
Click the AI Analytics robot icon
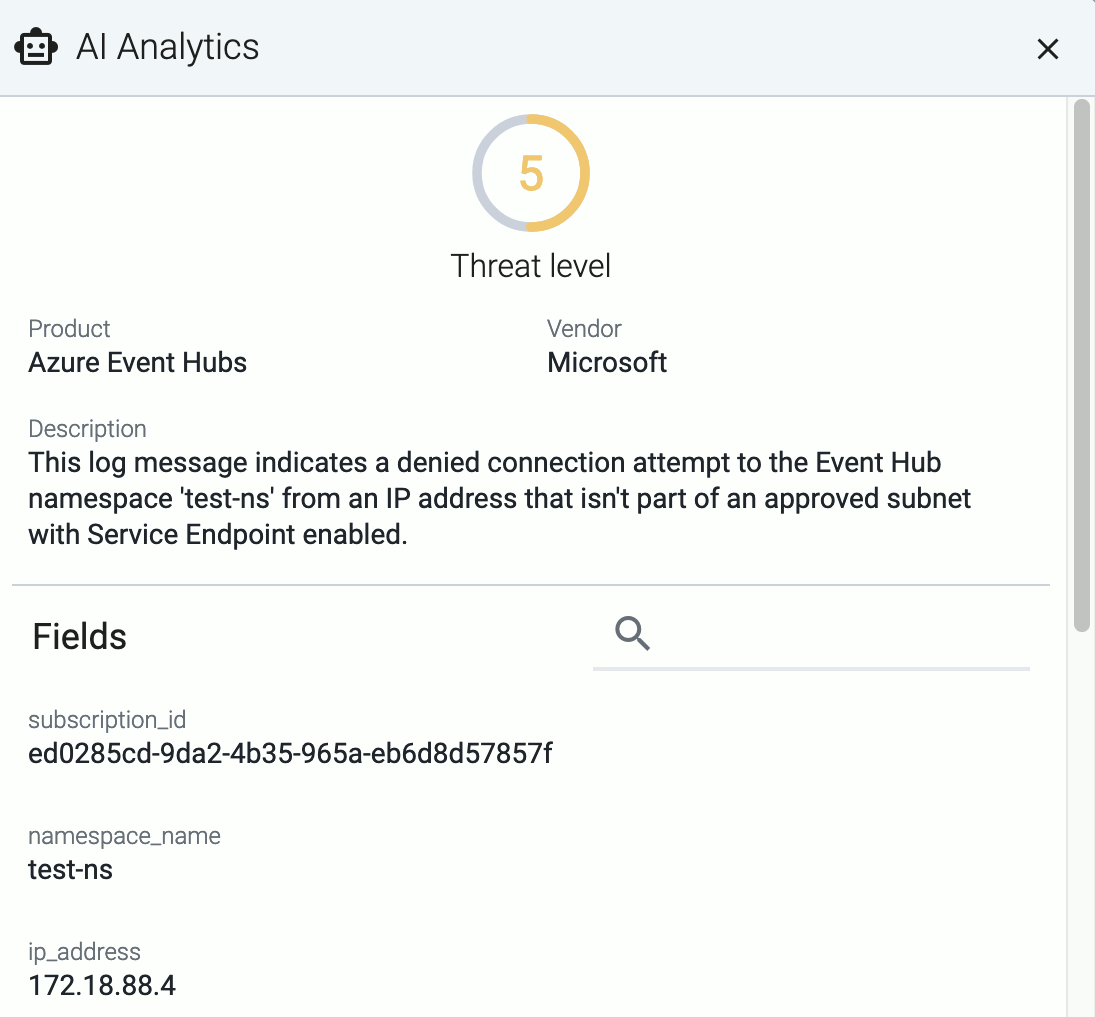coord(36,47)
